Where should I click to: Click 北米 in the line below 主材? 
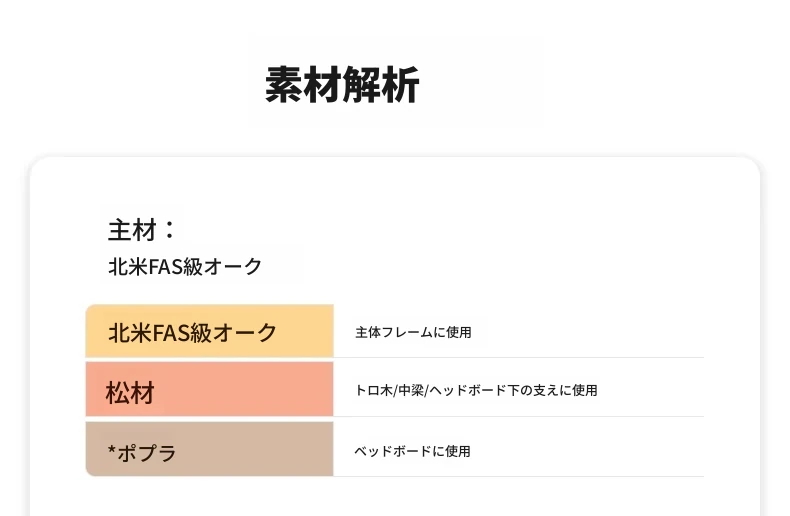tap(128, 267)
